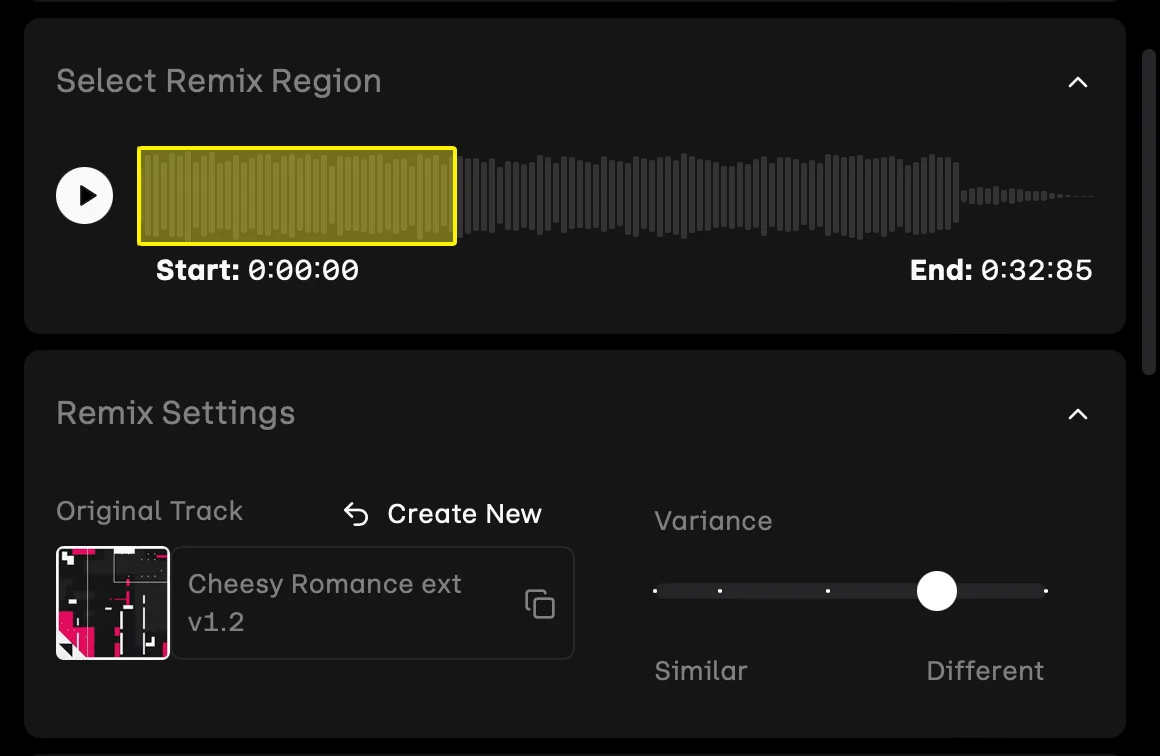Set Variance to the second stop dot

[720, 591]
